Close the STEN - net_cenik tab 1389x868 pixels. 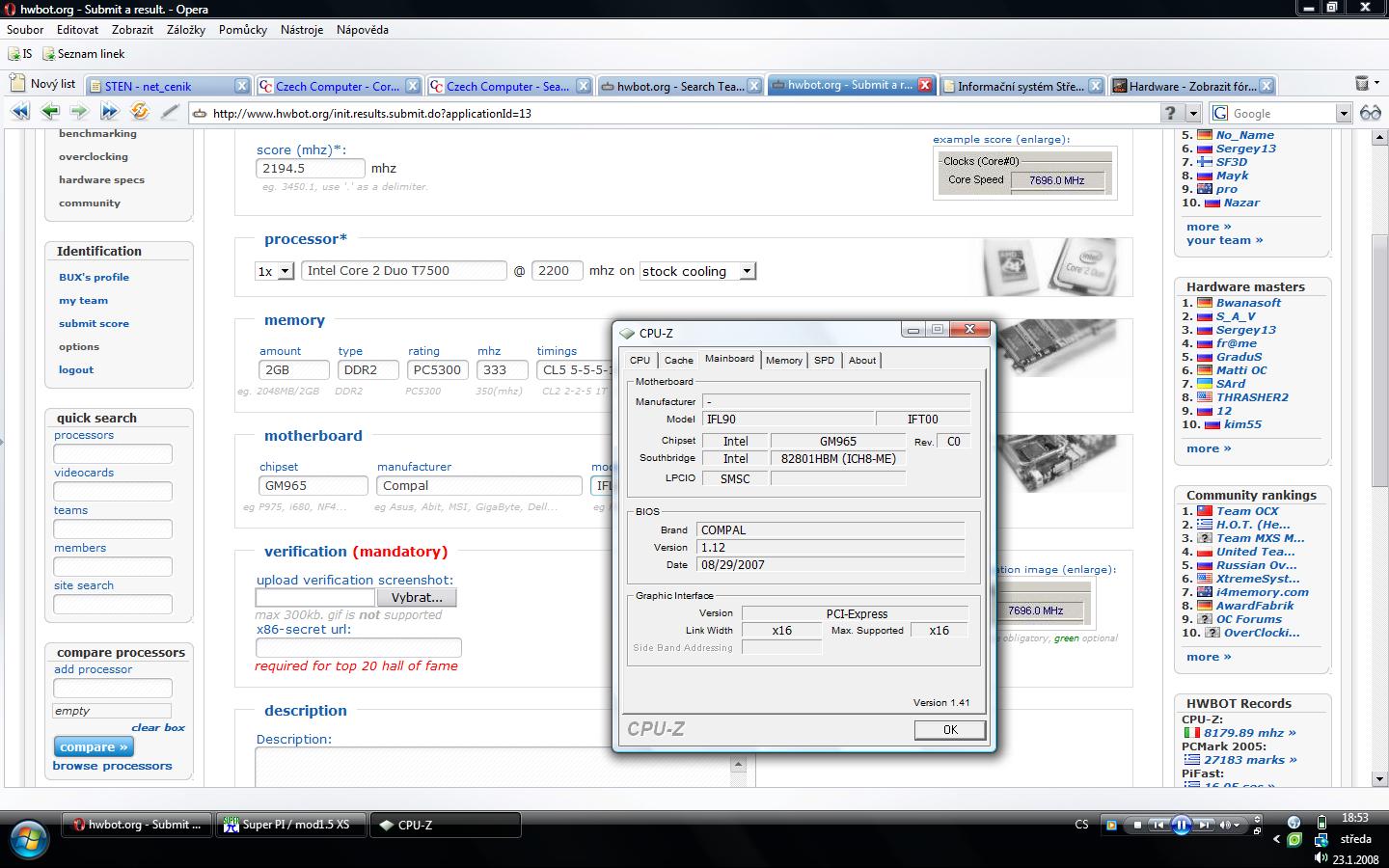[x=242, y=86]
